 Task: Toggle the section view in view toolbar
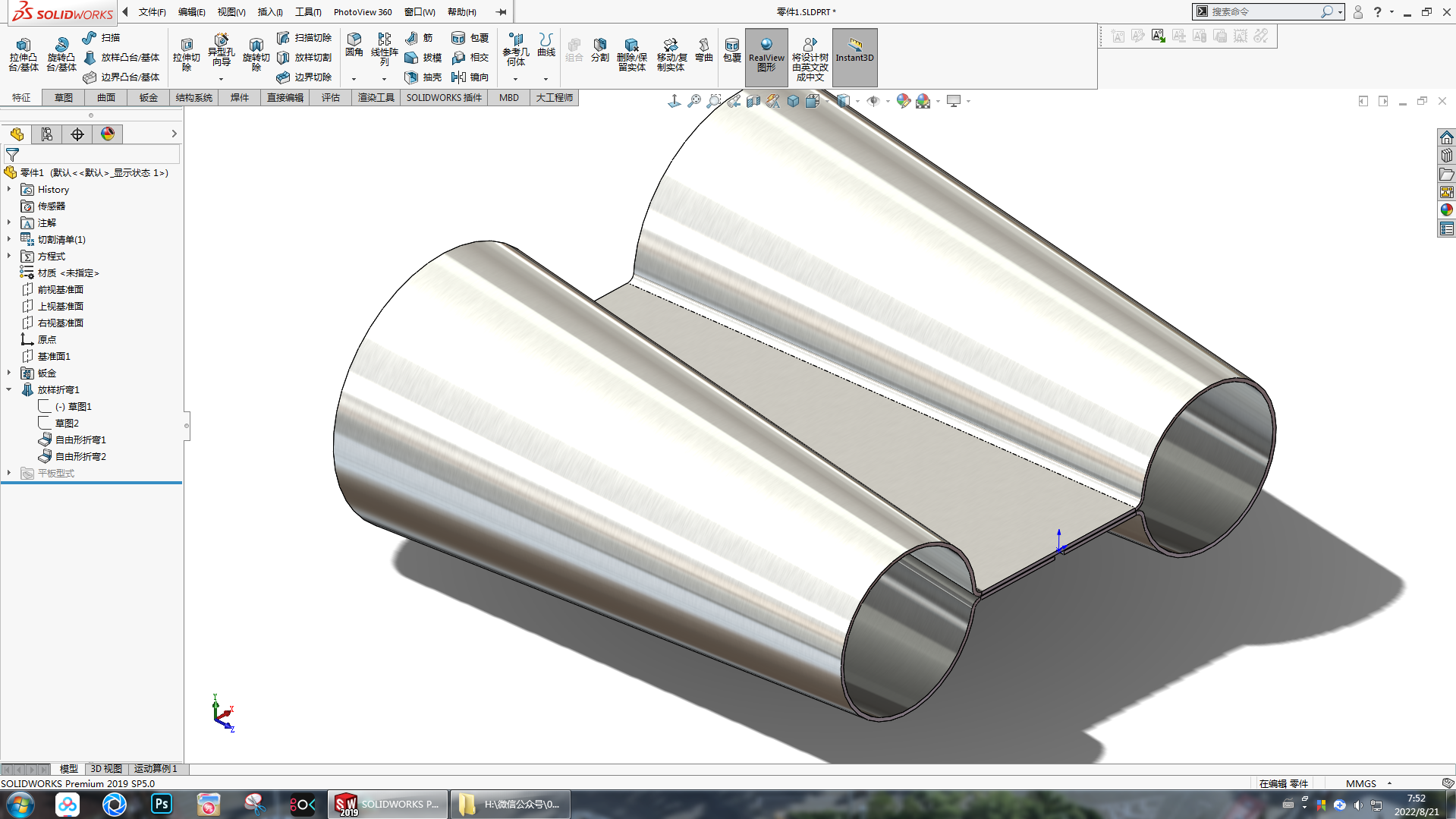(753, 101)
